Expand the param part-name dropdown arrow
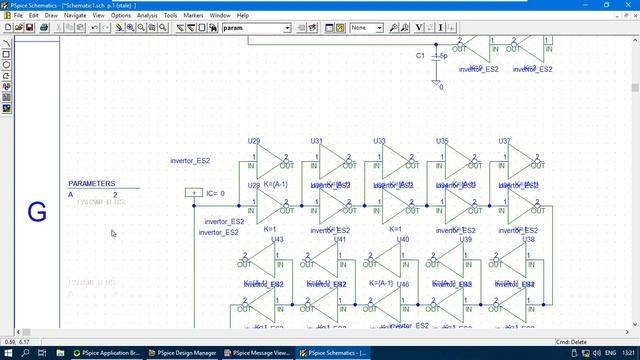Image resolution: width=640 pixels, height=360 pixels. click(287, 28)
